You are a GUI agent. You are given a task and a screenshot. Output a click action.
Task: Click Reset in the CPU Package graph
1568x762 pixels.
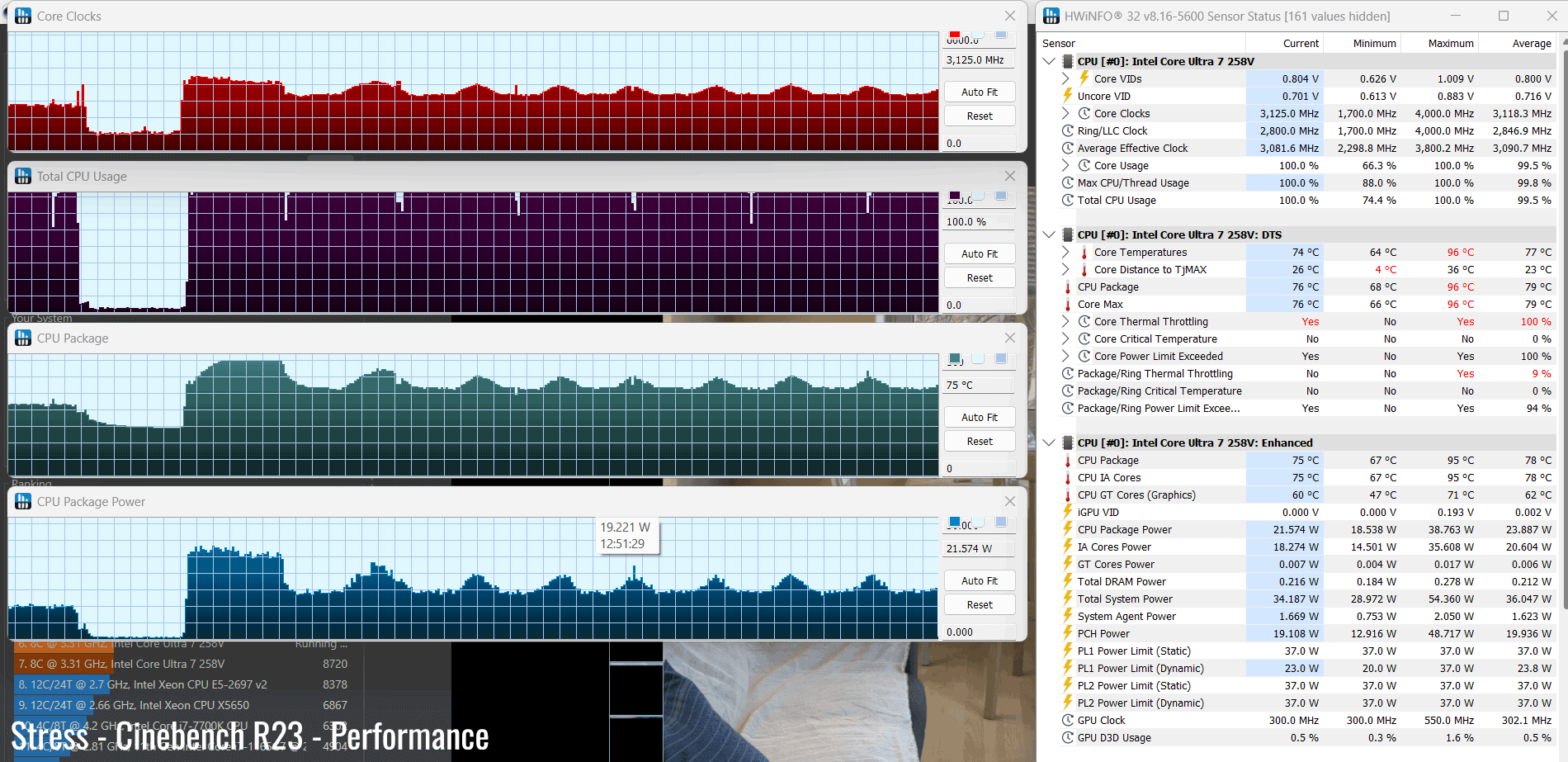tap(980, 441)
